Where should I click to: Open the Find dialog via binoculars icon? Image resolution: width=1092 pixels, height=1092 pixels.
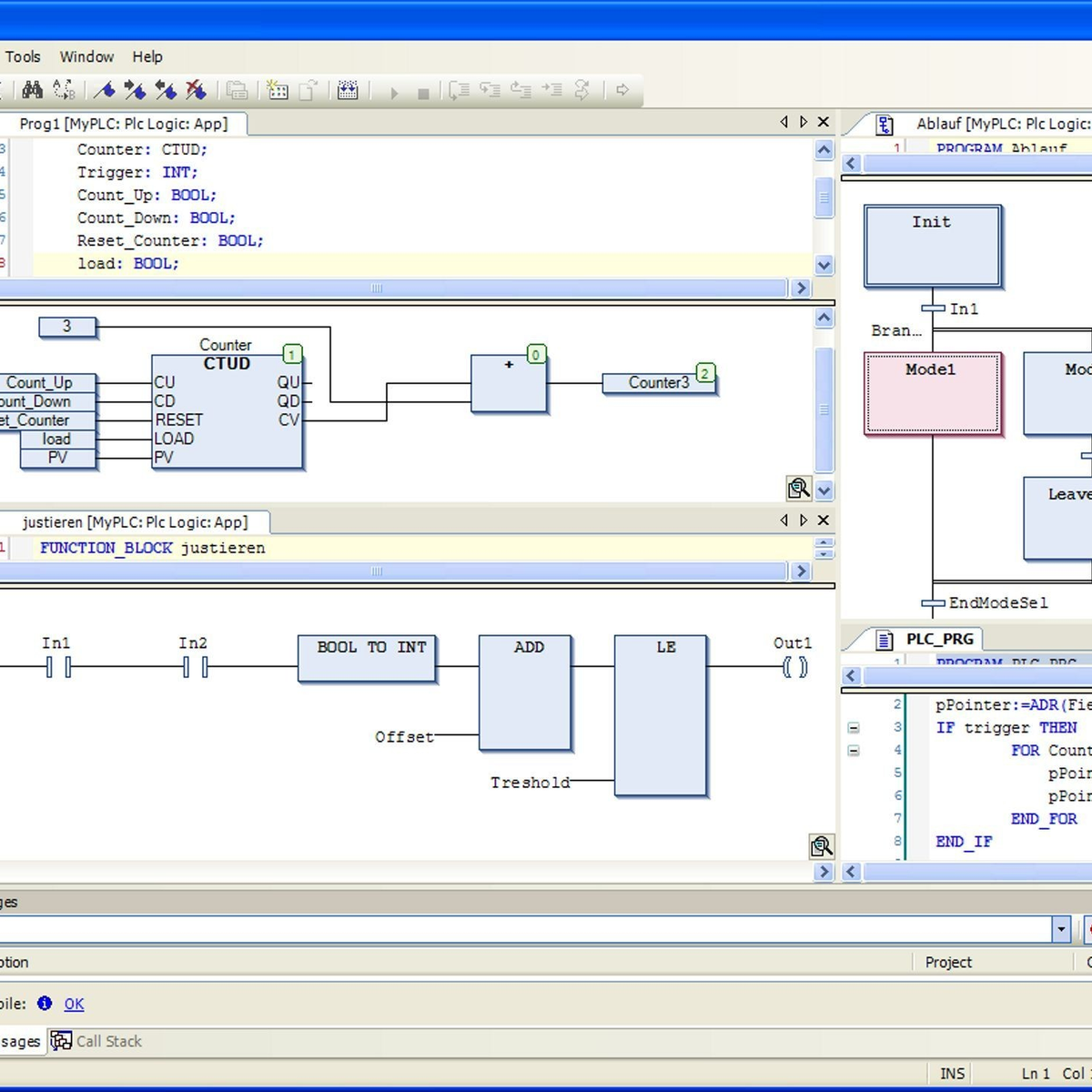pos(32,90)
